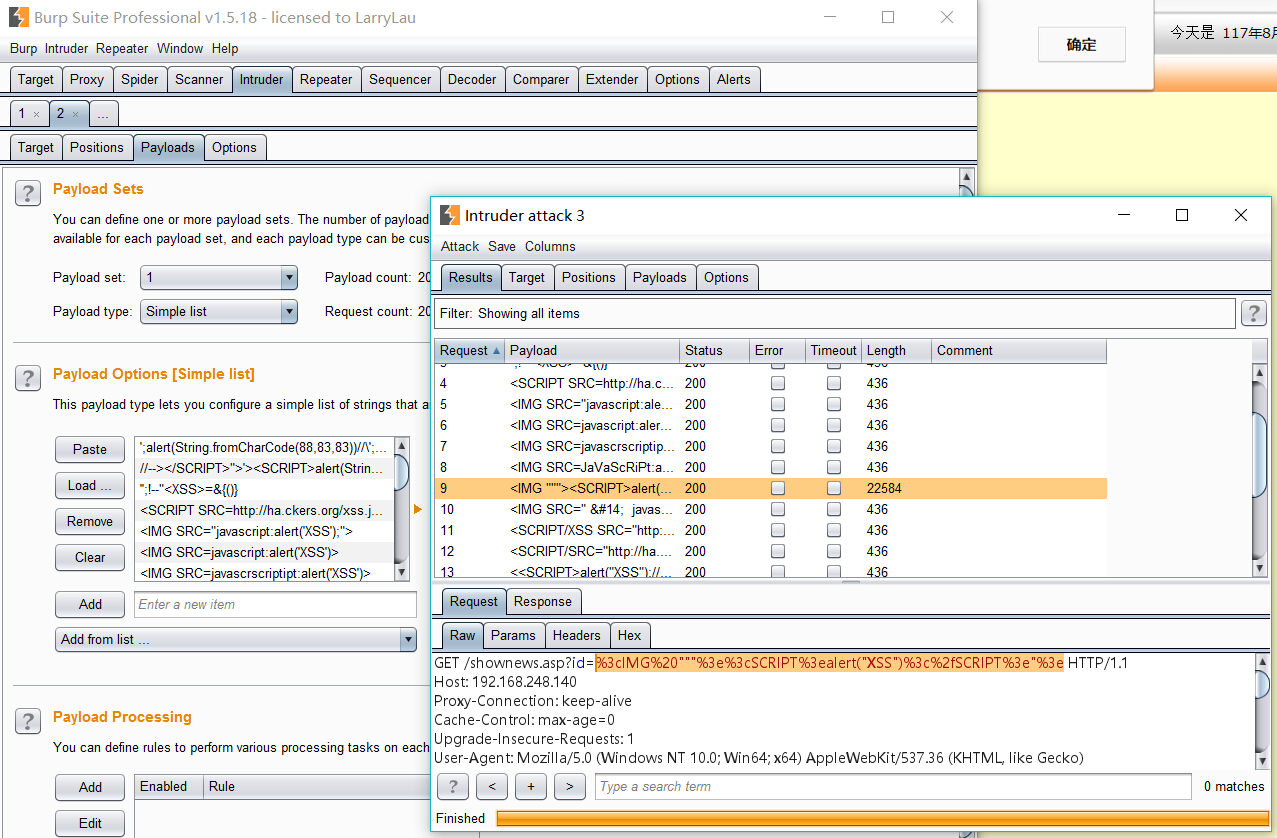Click the Paste button
Viewport: 1277px width, 838px height.
(90, 449)
